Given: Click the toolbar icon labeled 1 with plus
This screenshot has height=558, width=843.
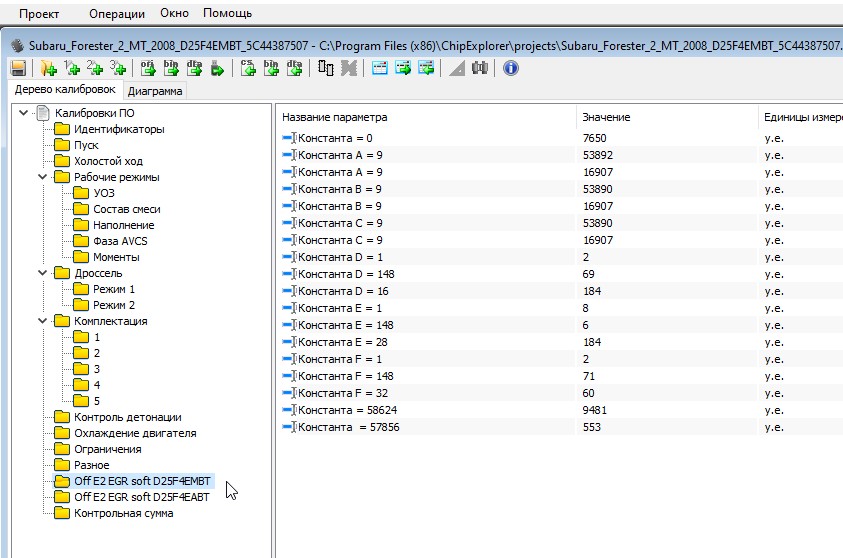Looking at the screenshot, I should [72, 68].
